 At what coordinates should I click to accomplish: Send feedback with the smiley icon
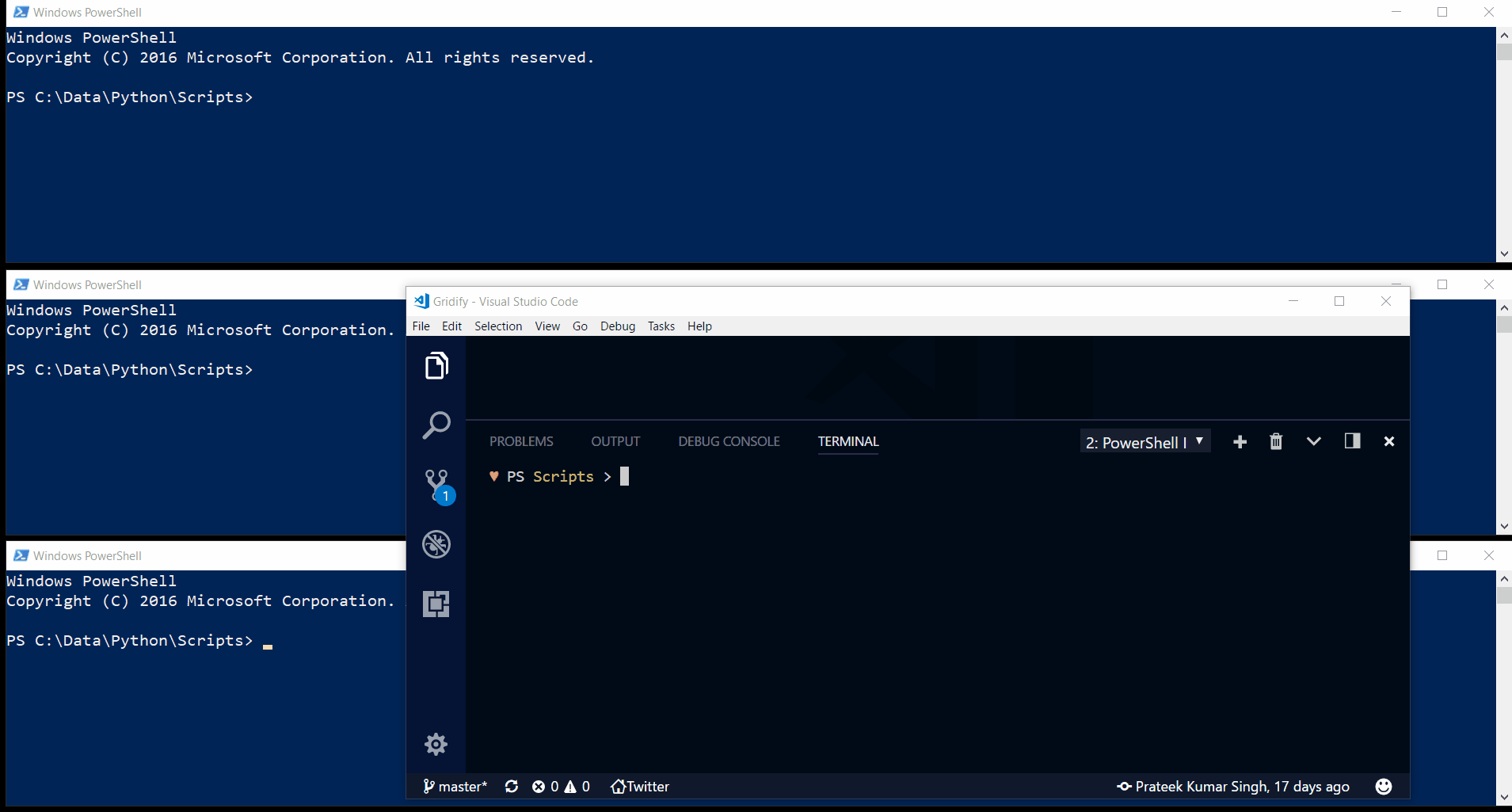point(1384,787)
